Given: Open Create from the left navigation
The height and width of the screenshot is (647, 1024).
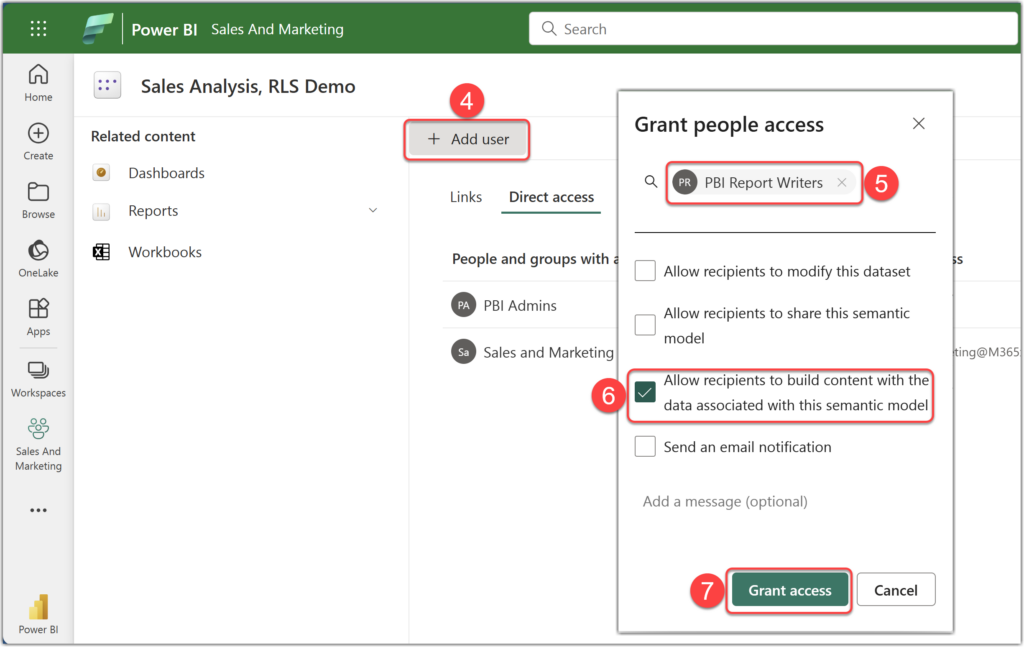Looking at the screenshot, I should pyautogui.click(x=38, y=142).
